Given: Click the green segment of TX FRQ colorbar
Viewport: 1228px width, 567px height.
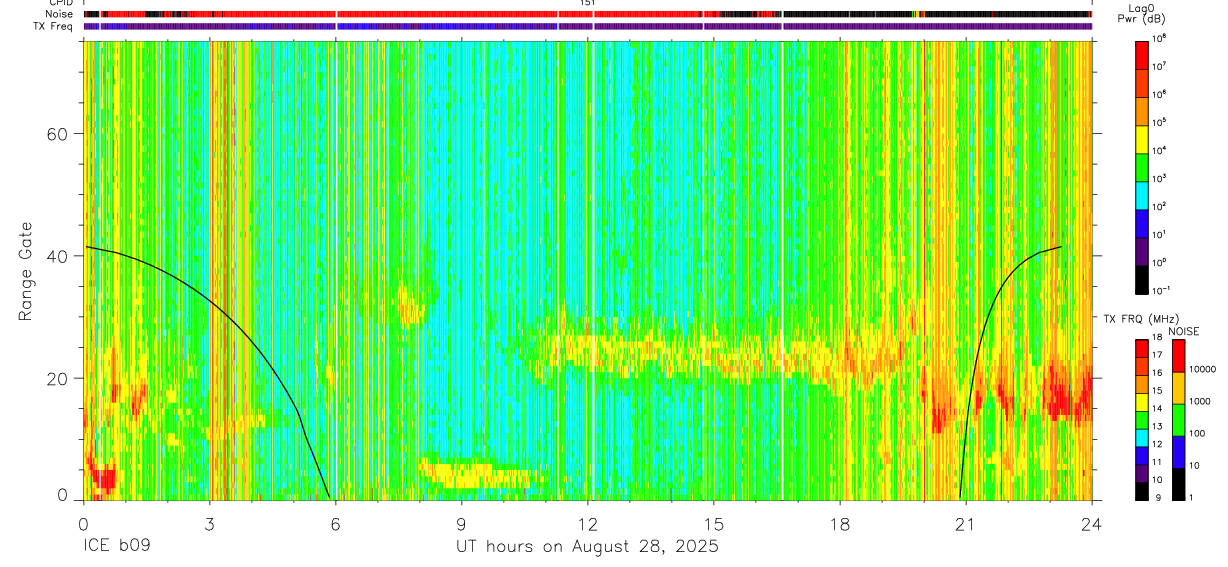Looking at the screenshot, I should click(x=1141, y=420).
